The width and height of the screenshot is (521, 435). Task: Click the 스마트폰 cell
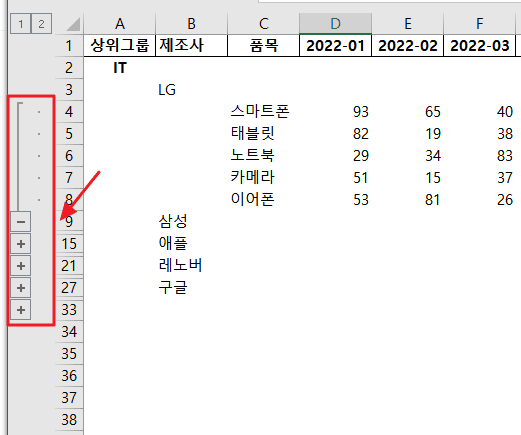263,112
